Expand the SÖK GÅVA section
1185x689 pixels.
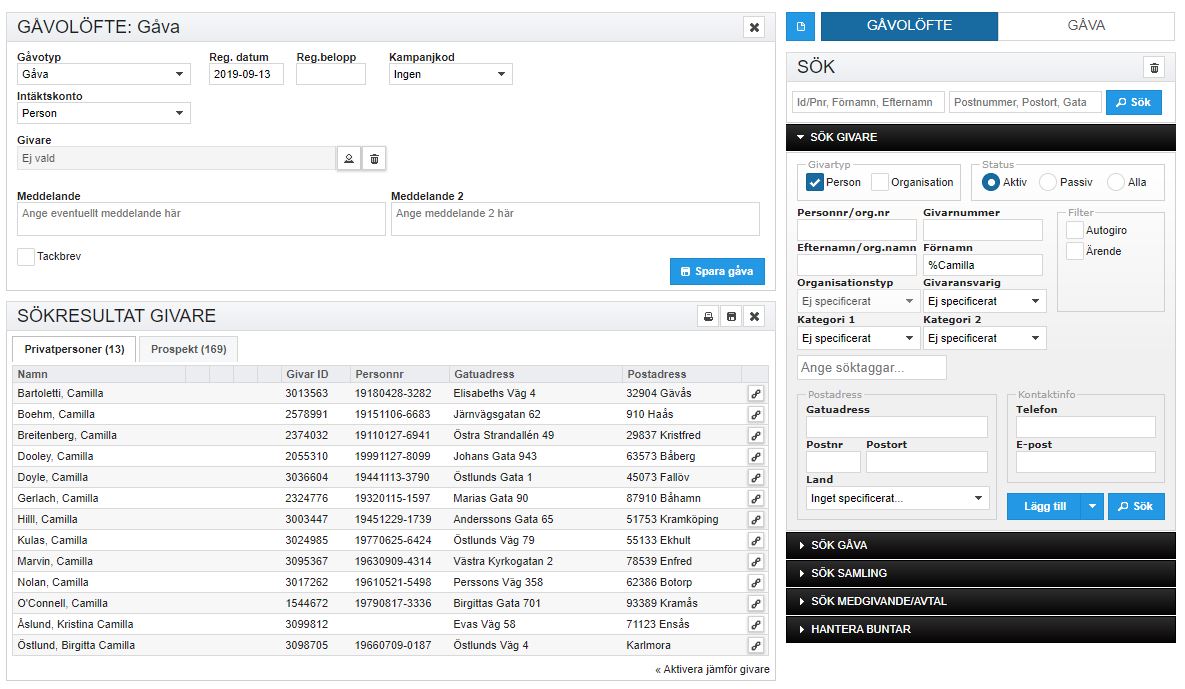pos(980,545)
